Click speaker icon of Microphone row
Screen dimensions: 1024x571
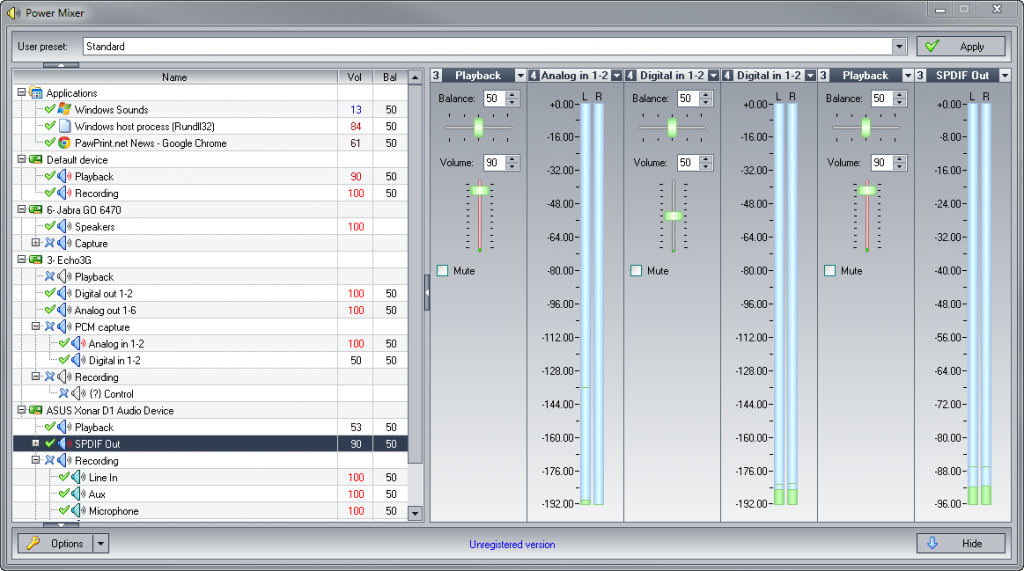pyautogui.click(x=78, y=510)
